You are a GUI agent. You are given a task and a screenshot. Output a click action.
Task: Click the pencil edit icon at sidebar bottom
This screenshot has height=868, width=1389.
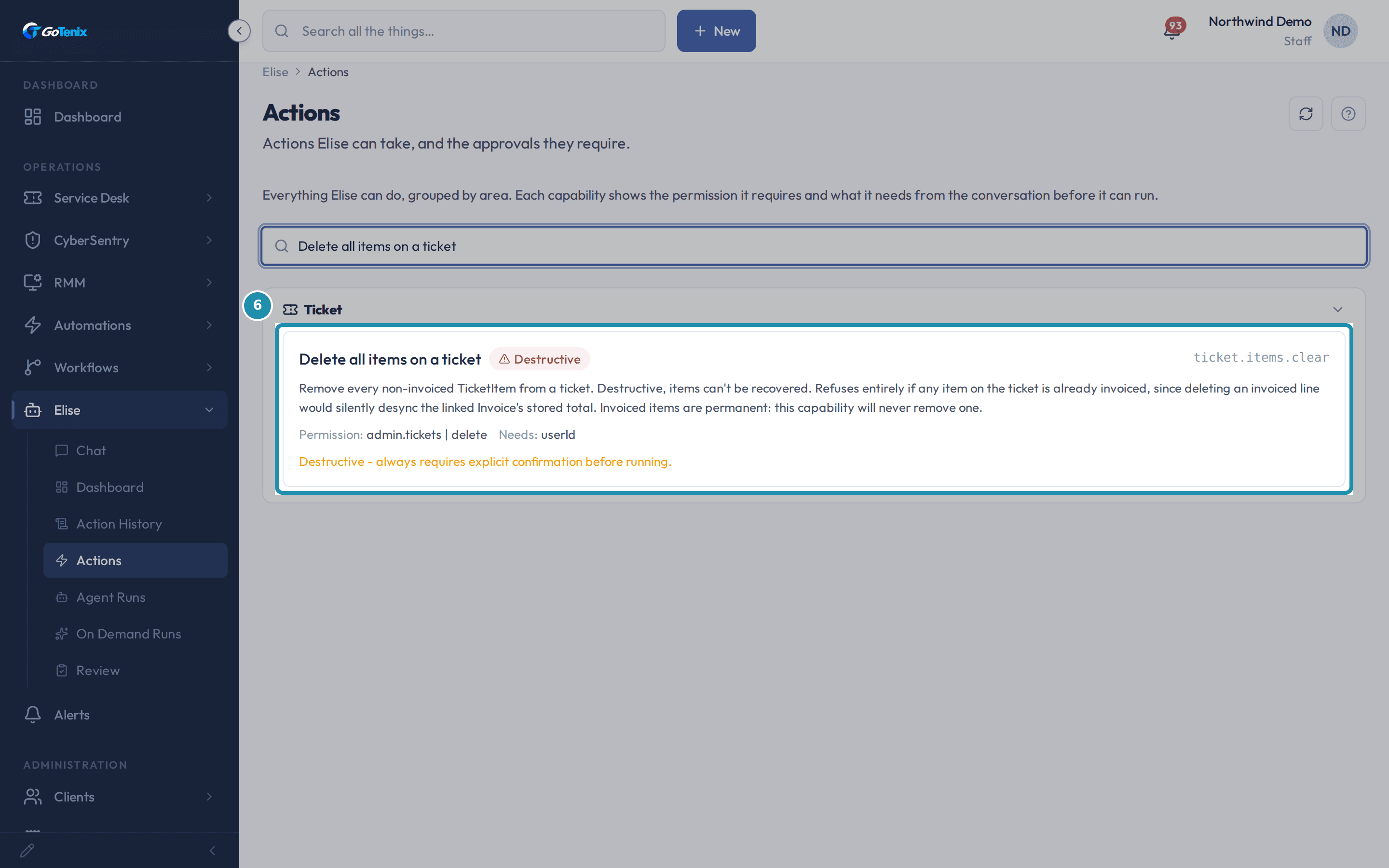(x=27, y=850)
